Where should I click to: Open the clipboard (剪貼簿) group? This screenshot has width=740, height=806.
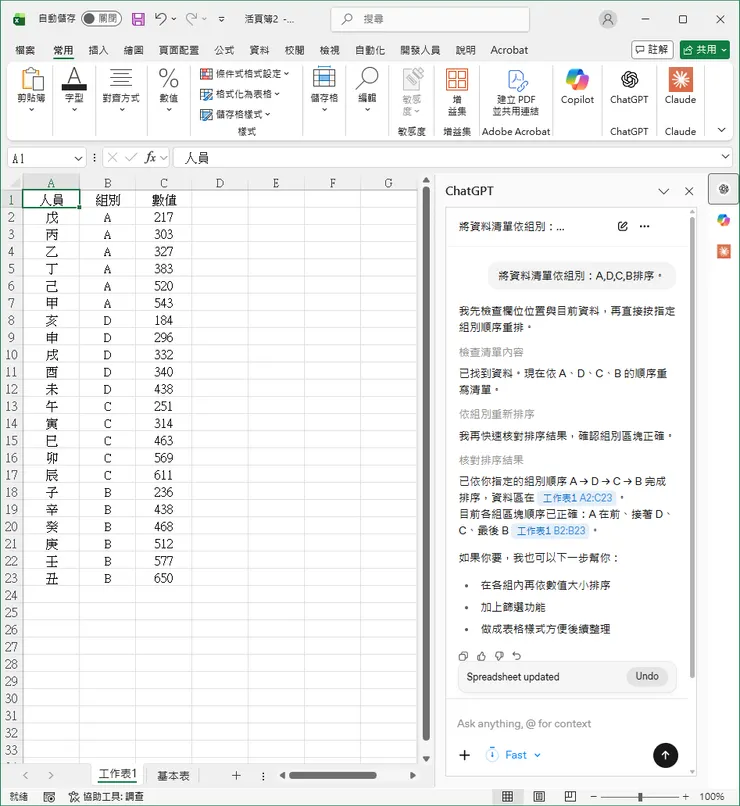pos(31,90)
